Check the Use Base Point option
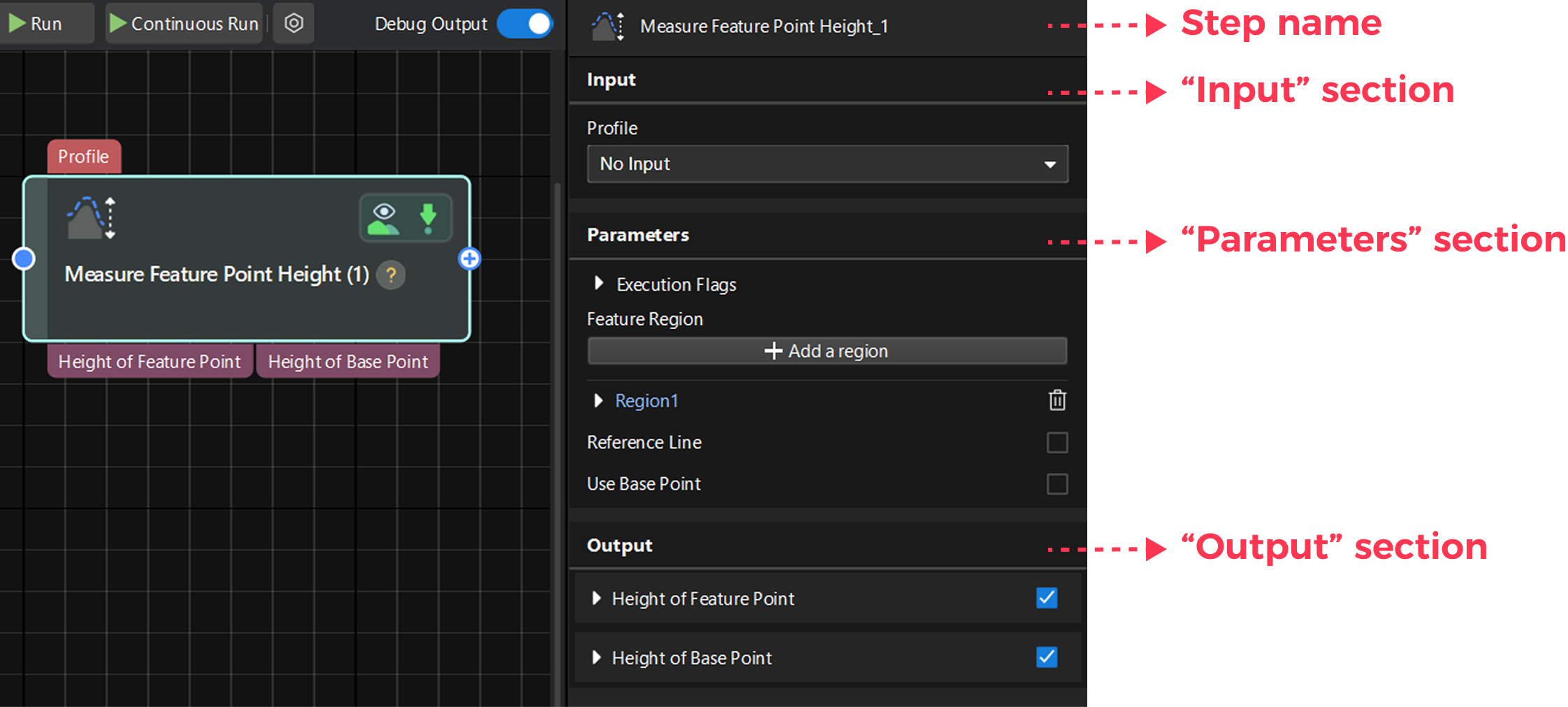1568x707 pixels. point(1057,483)
